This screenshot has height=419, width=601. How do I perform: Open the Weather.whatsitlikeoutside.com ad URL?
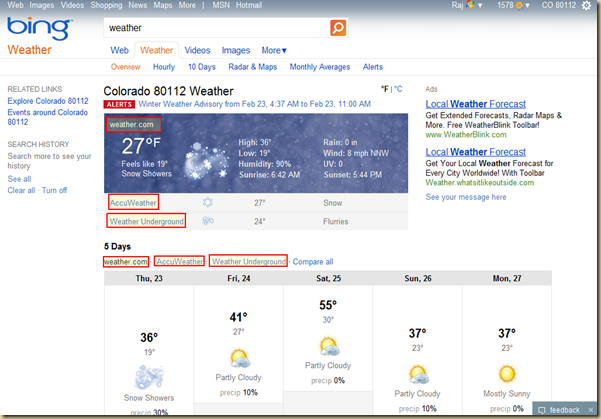pos(479,183)
